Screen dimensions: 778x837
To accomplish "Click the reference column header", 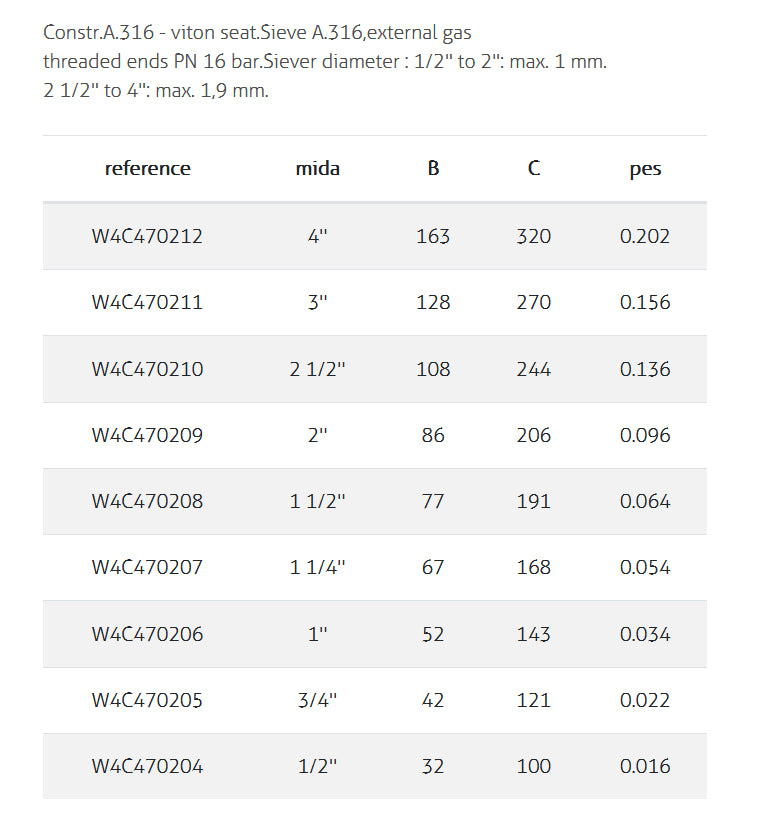I will (147, 169).
